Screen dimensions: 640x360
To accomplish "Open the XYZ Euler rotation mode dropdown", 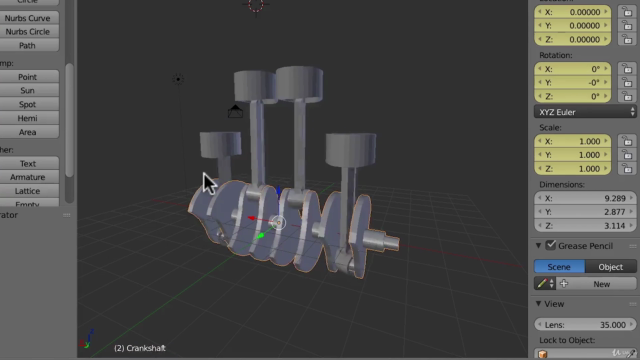I will [x=585, y=112].
